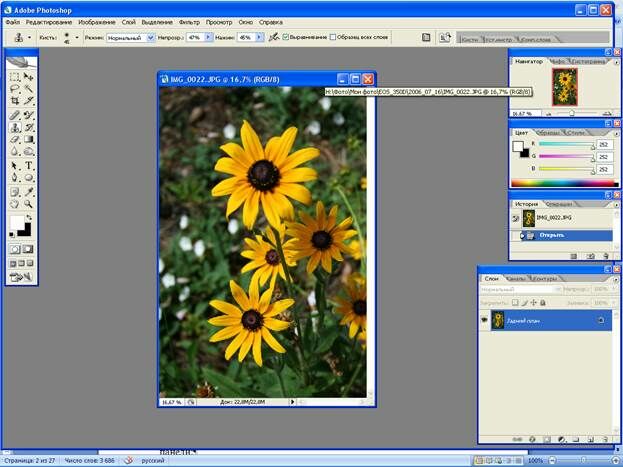Switch to the Каналы tab
This screenshot has height=467, width=623.
(x=514, y=278)
